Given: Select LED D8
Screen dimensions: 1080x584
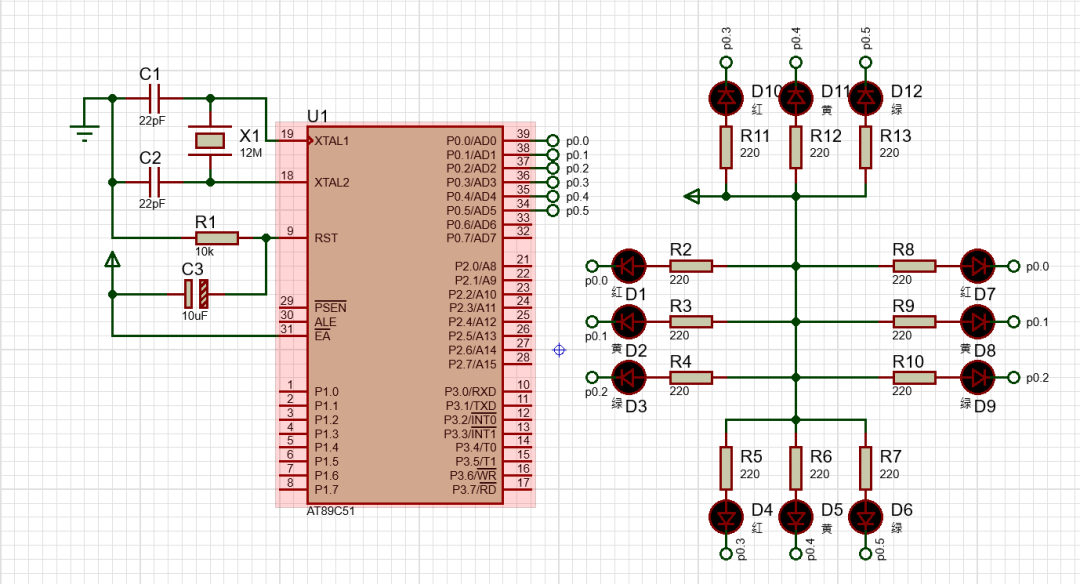Looking at the screenshot, I should pos(977,322).
